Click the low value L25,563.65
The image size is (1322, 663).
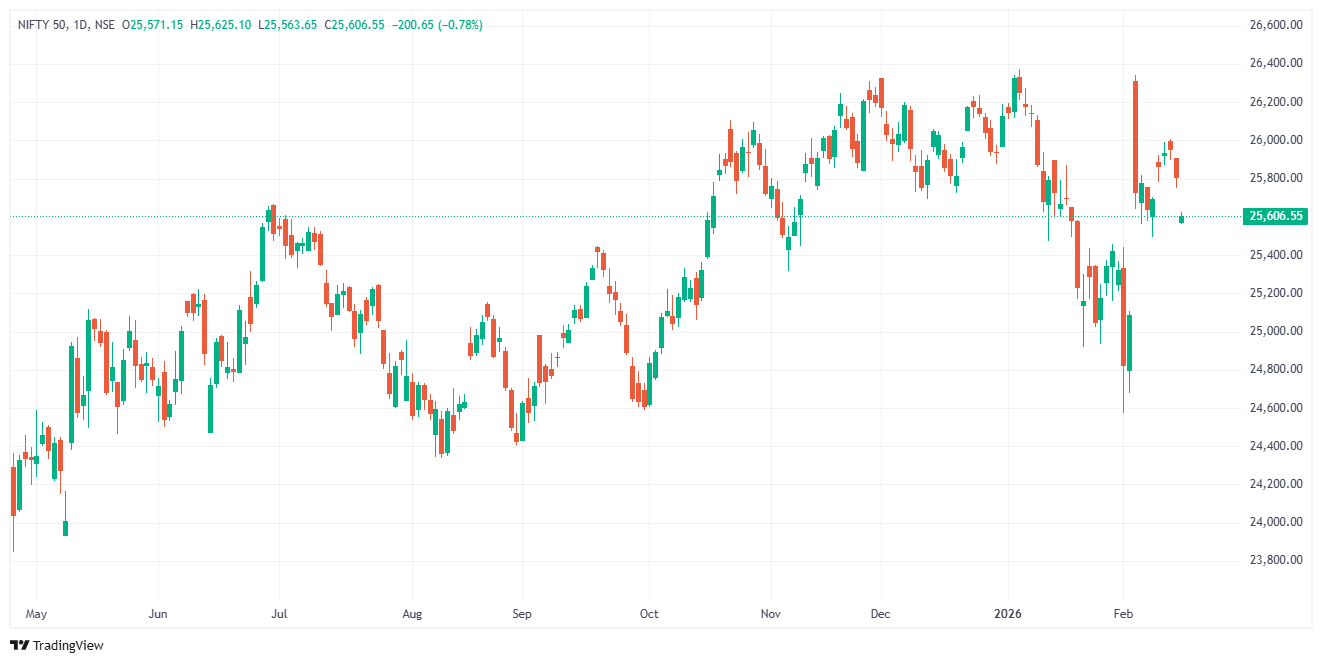click(x=288, y=24)
